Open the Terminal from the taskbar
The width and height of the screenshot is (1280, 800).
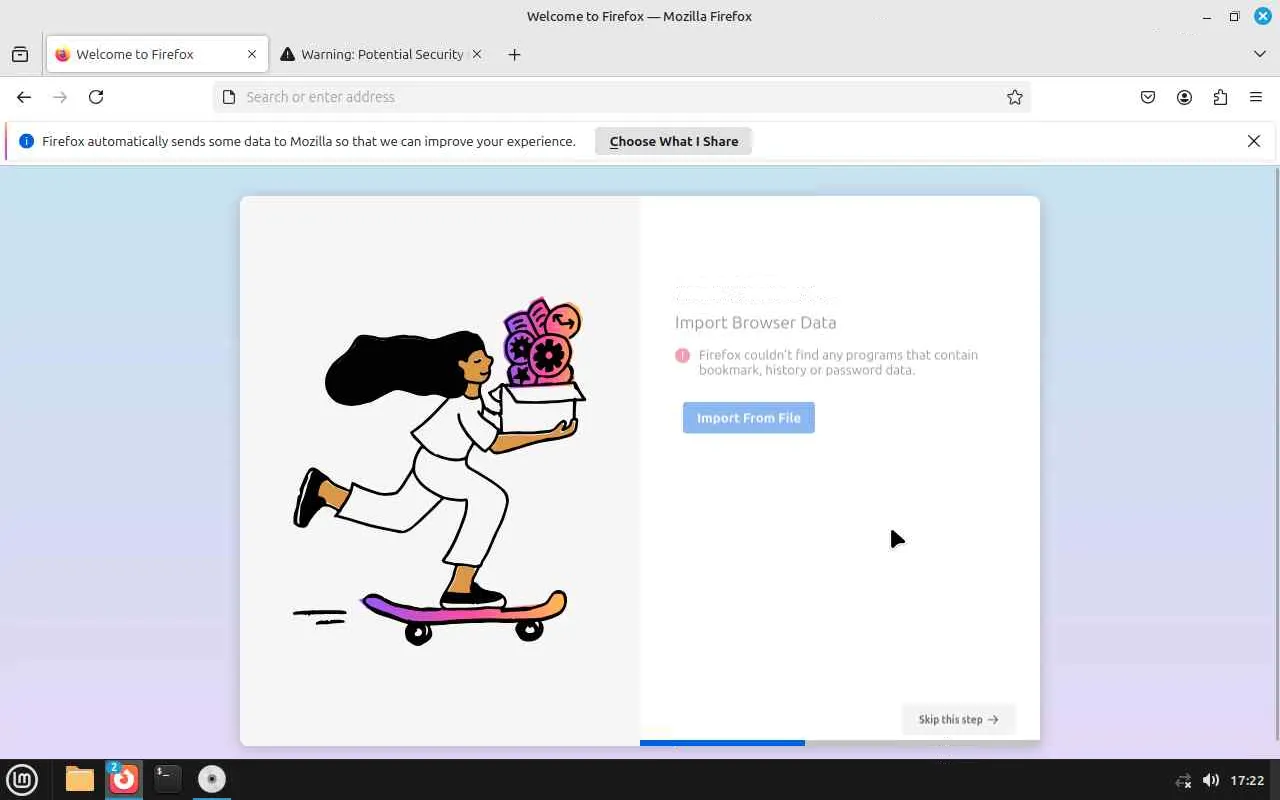point(168,779)
